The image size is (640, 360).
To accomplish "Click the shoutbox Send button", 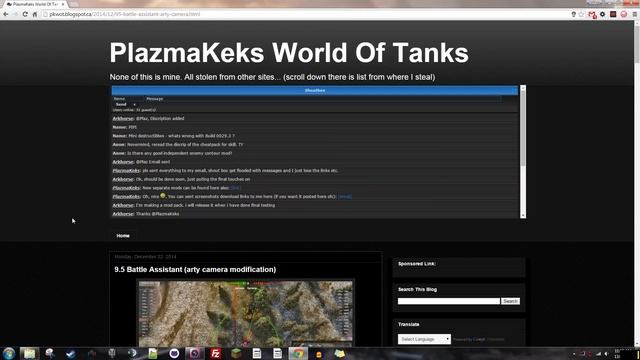I will (121, 104).
